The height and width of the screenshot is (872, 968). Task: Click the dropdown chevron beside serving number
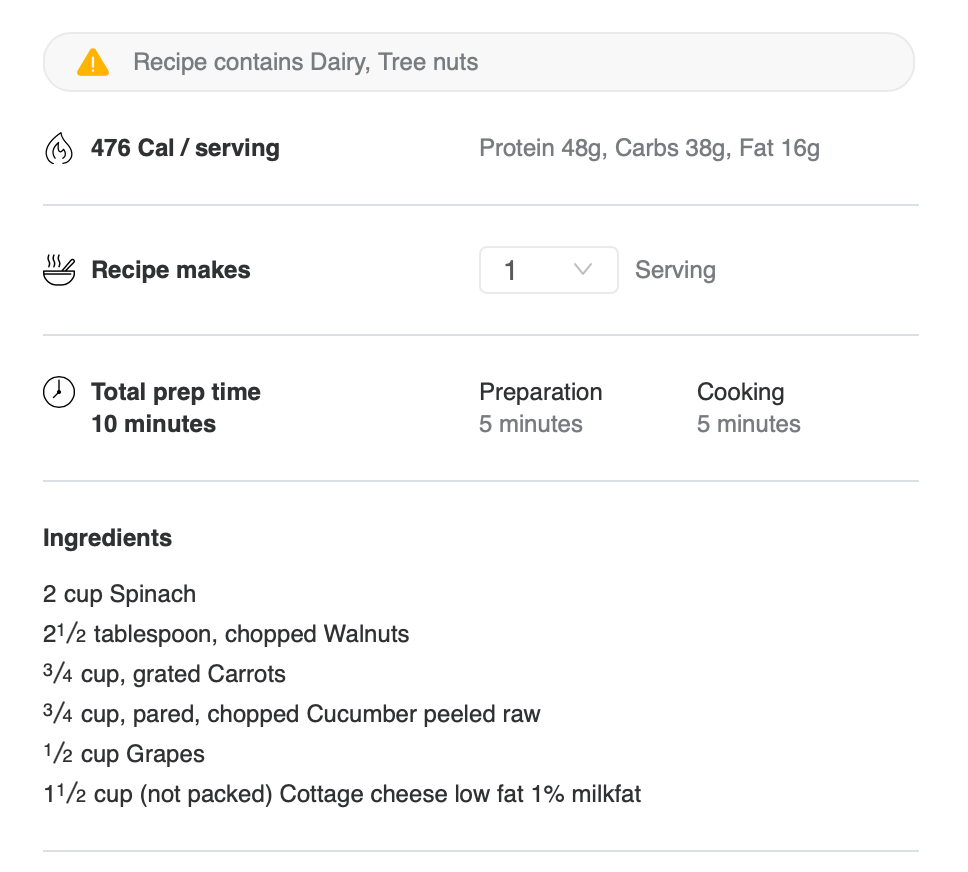click(583, 270)
